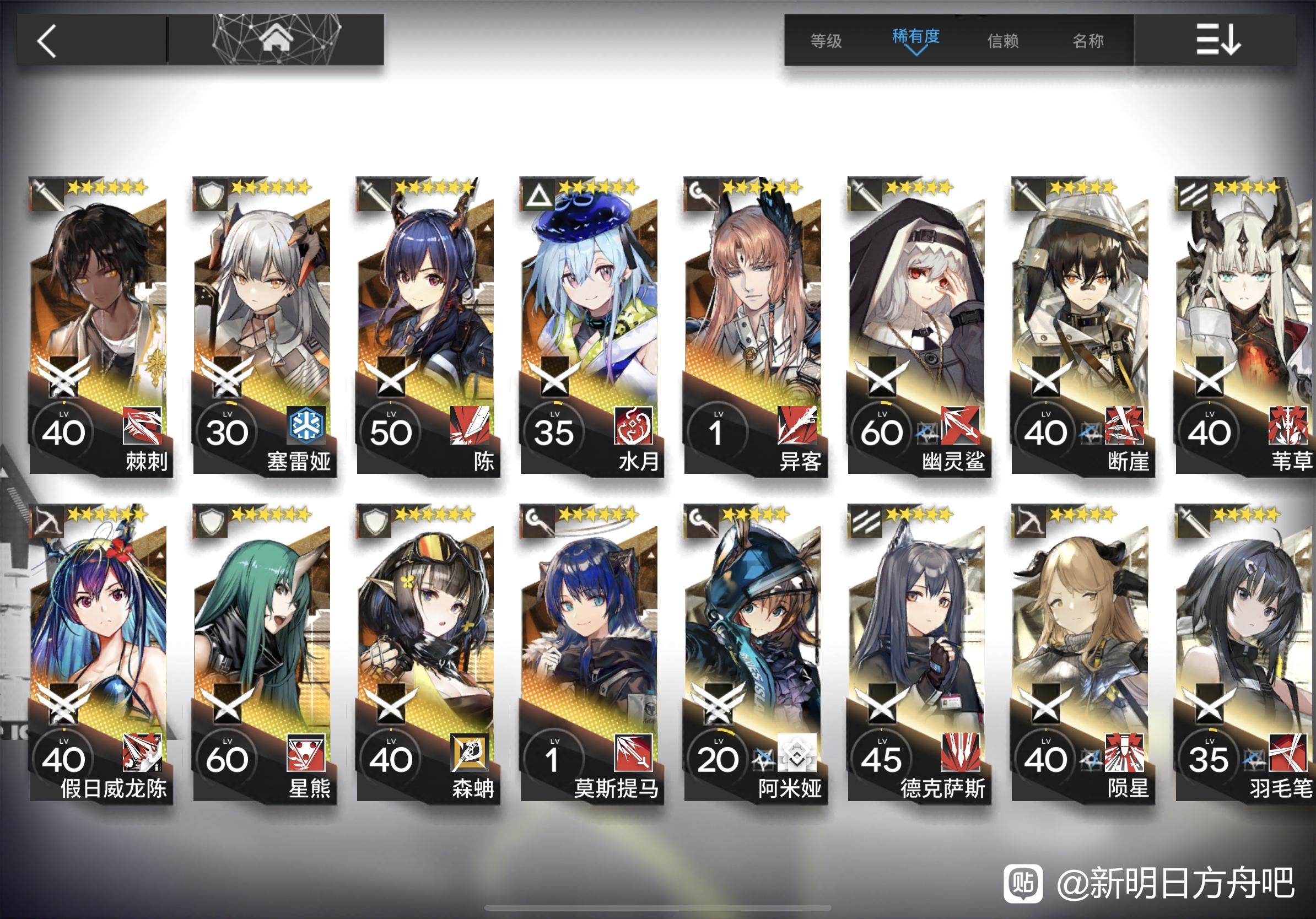Select the 信赖 trust sort tab
This screenshot has width=1316, height=919.
tap(1002, 41)
